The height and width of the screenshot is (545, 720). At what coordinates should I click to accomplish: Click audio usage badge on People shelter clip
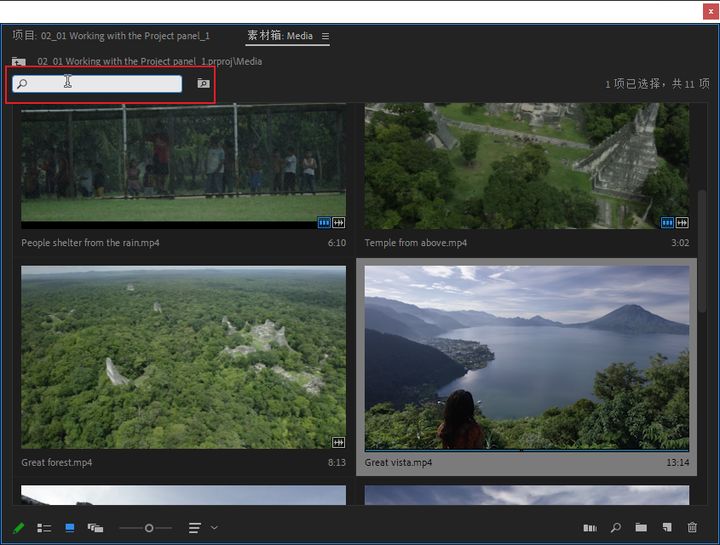click(x=338, y=223)
